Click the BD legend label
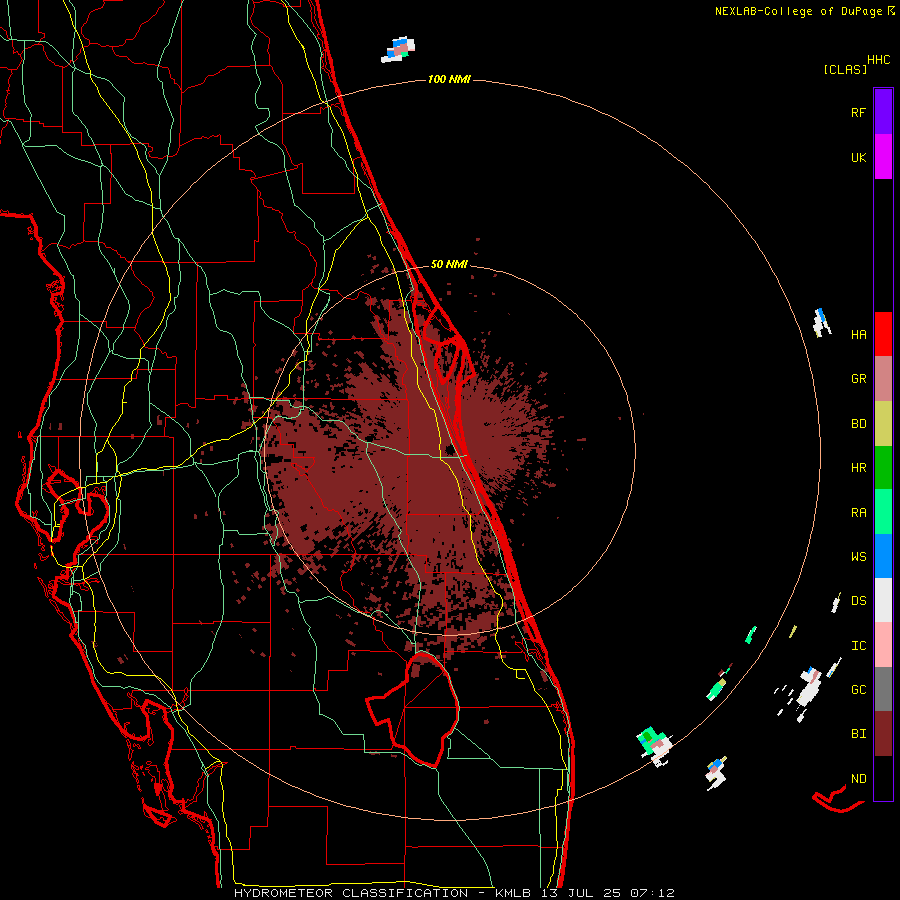This screenshot has height=900, width=900. (858, 424)
